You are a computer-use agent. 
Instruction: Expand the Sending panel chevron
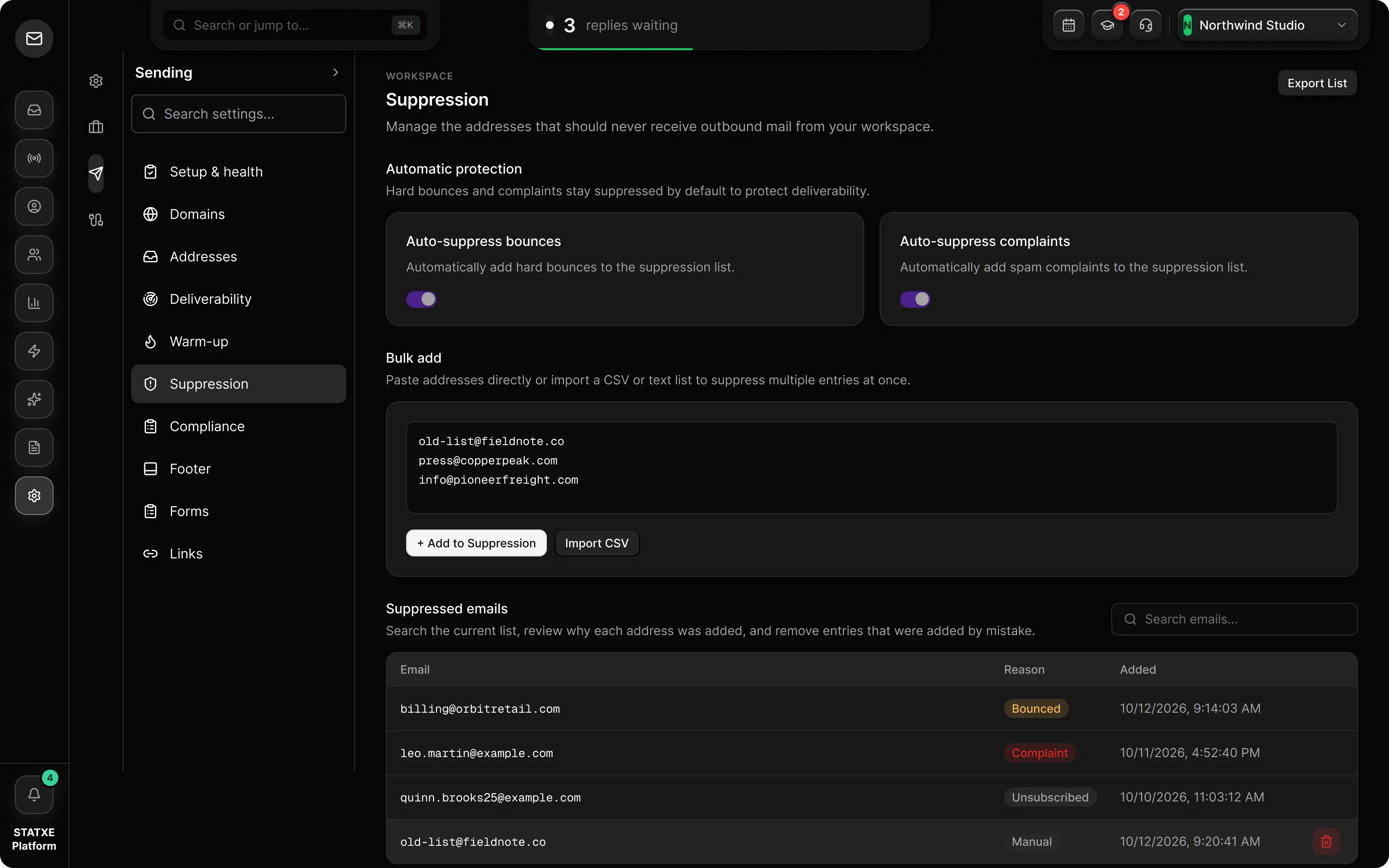pos(336,72)
